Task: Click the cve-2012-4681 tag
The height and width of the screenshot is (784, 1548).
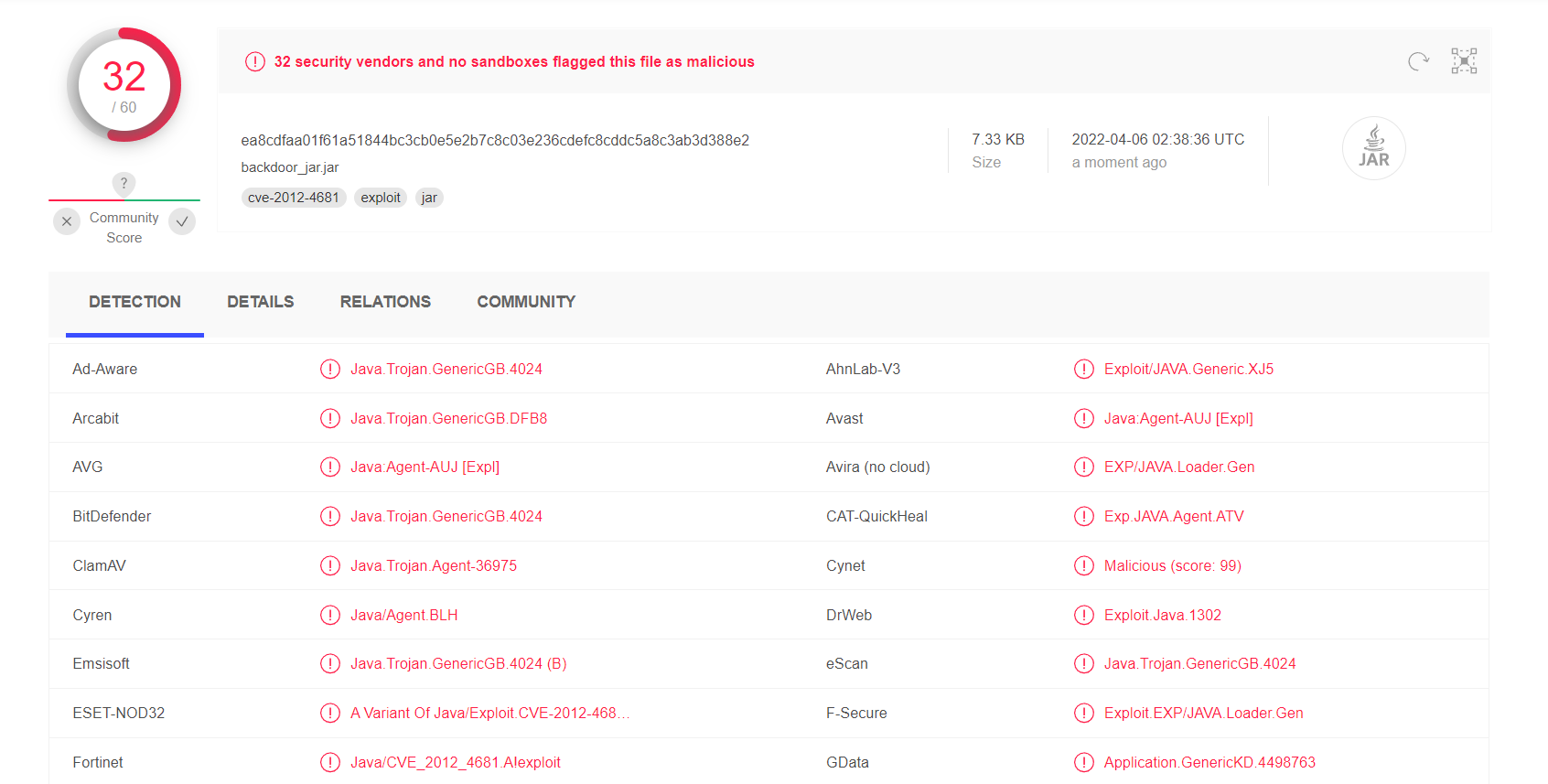Action: point(294,198)
